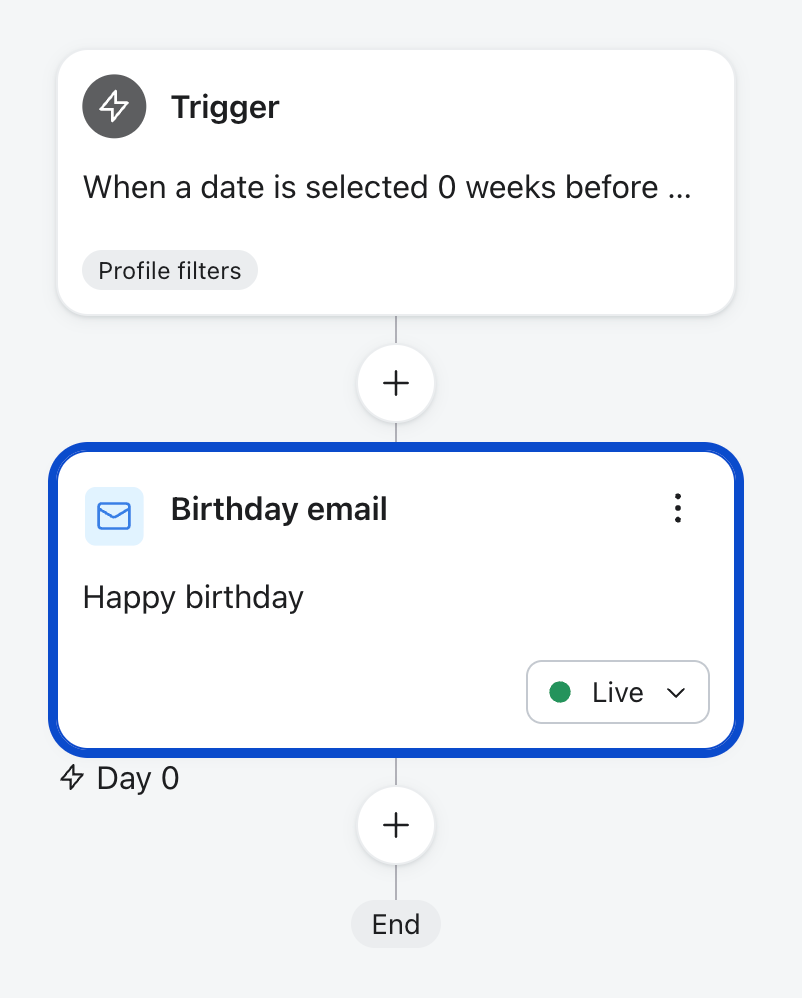Open the 'When a date is selected' description
The width and height of the screenshot is (802, 998).
click(387, 187)
